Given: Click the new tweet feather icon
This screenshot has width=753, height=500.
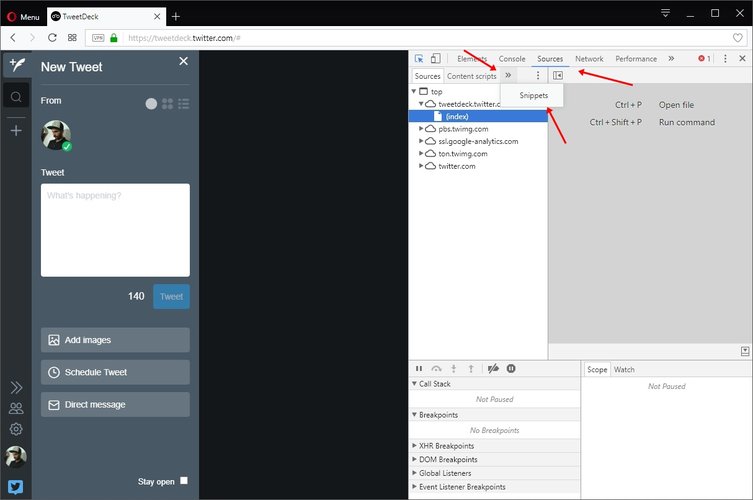Looking at the screenshot, I should click(17, 65).
